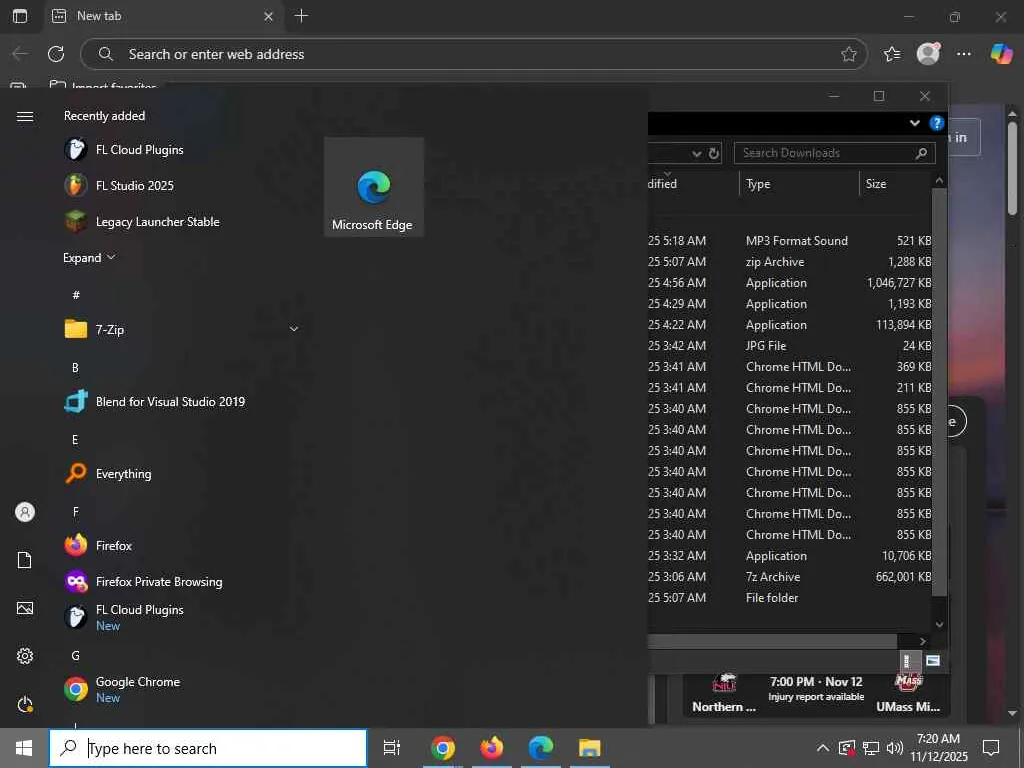Go back in Edge with arrow
Screen dimensions: 1024x768
pos(20,54)
